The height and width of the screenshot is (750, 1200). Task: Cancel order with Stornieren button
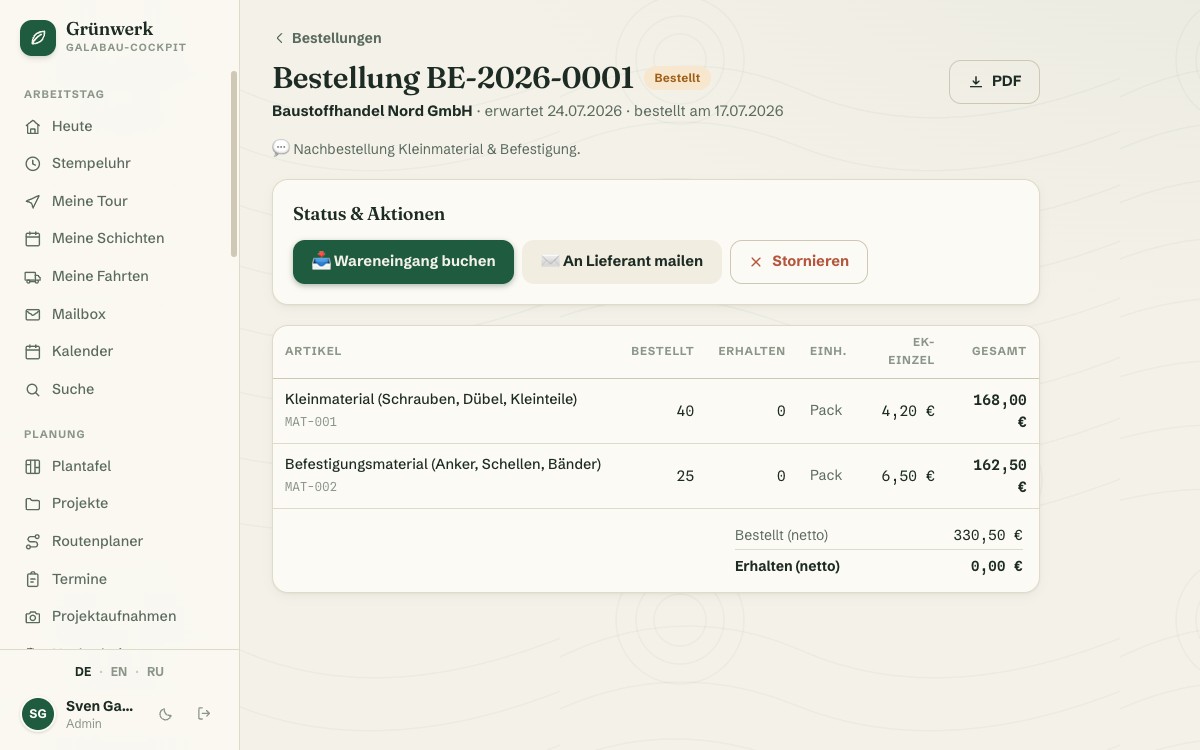pos(799,262)
